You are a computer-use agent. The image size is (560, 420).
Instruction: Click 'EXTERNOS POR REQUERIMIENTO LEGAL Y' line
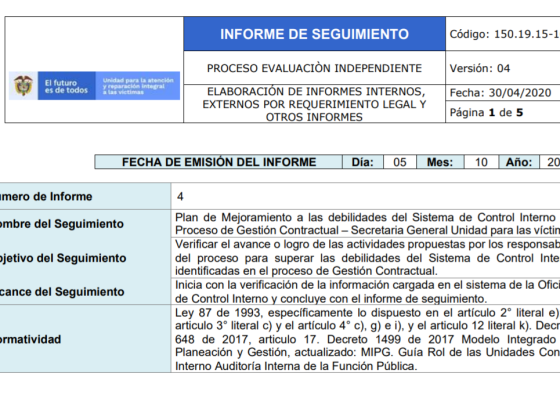coord(314,104)
